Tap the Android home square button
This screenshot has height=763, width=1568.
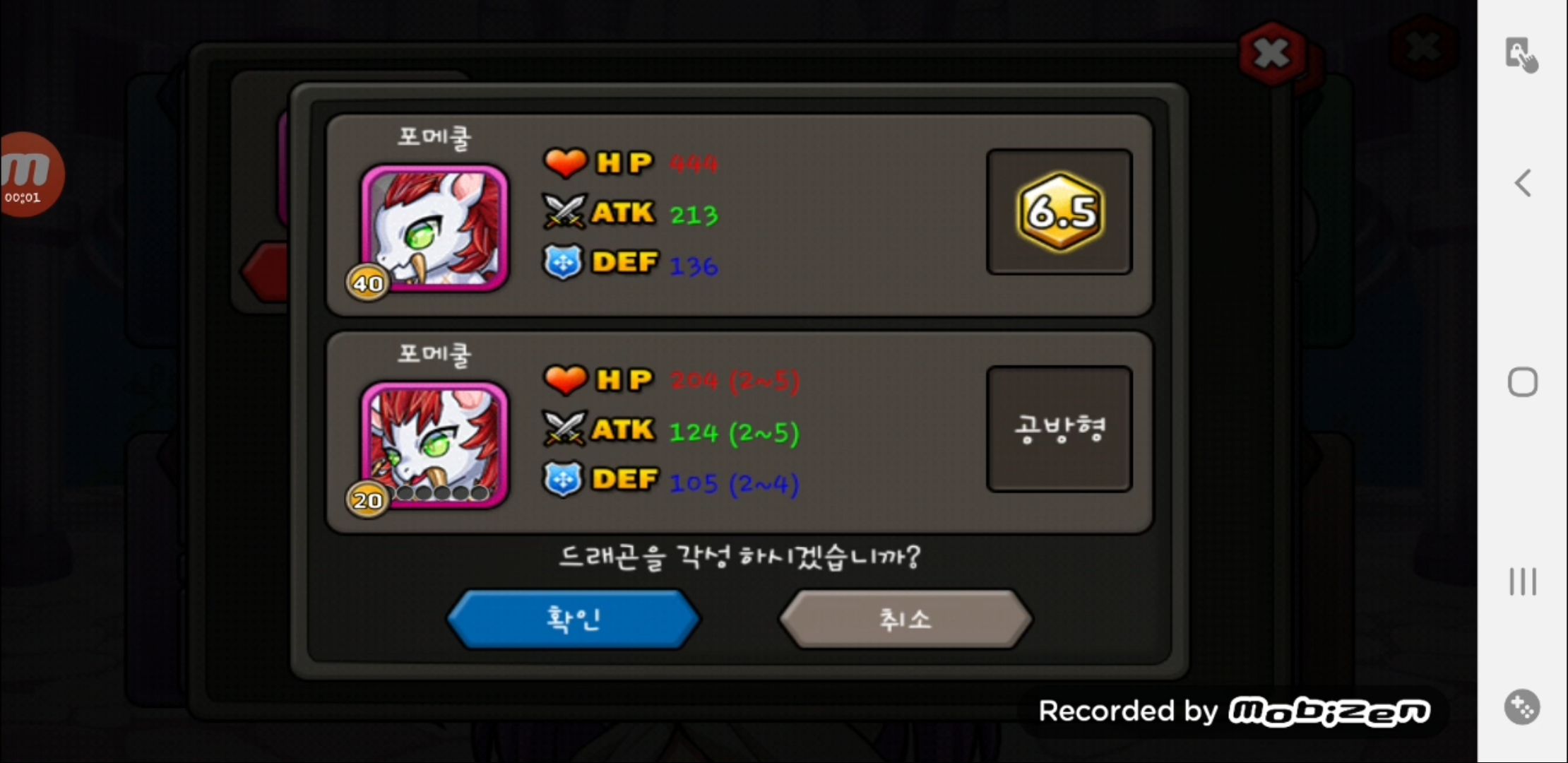1523,382
